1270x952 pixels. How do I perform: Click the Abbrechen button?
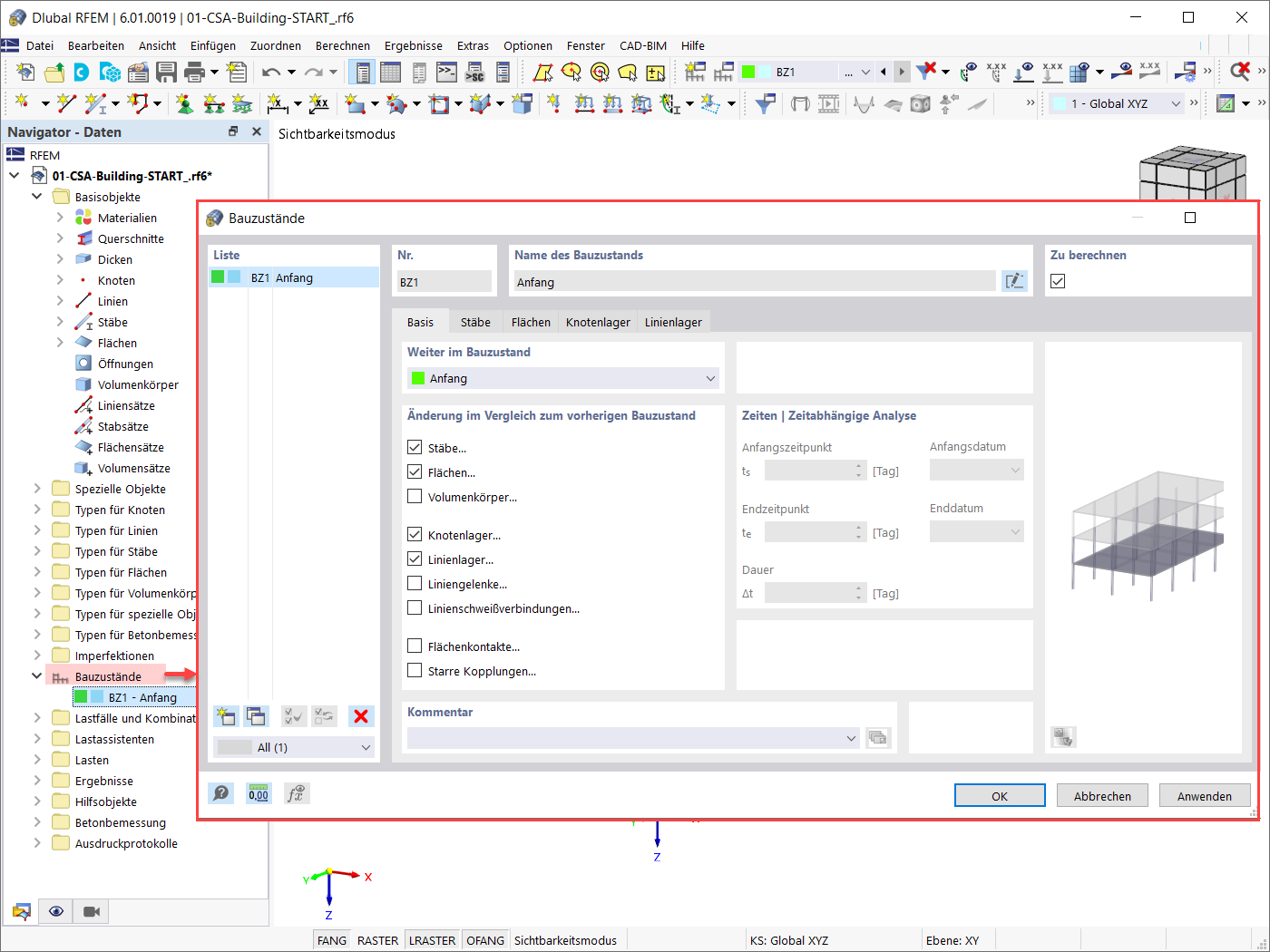click(x=1102, y=796)
